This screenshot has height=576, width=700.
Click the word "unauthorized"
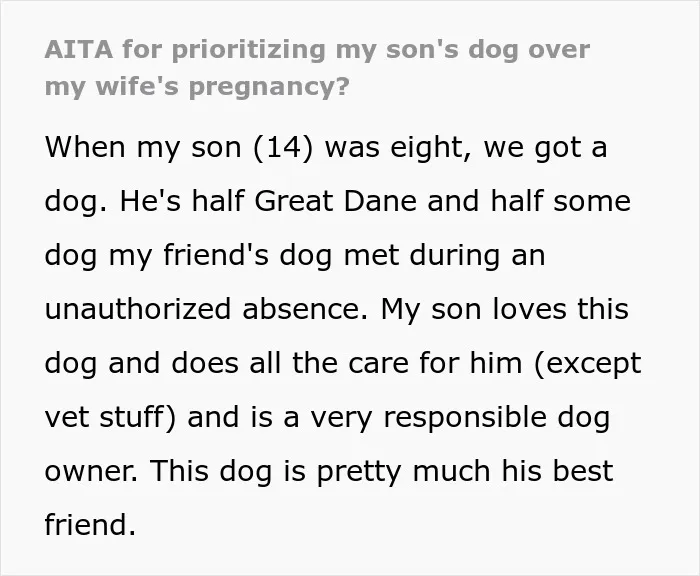138,309
